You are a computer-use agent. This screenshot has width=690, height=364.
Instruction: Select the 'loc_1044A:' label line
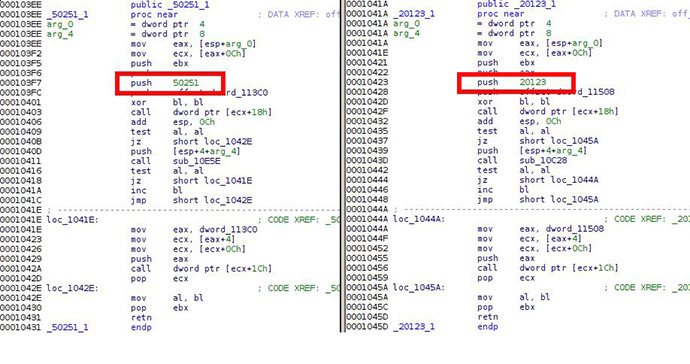click(x=419, y=219)
